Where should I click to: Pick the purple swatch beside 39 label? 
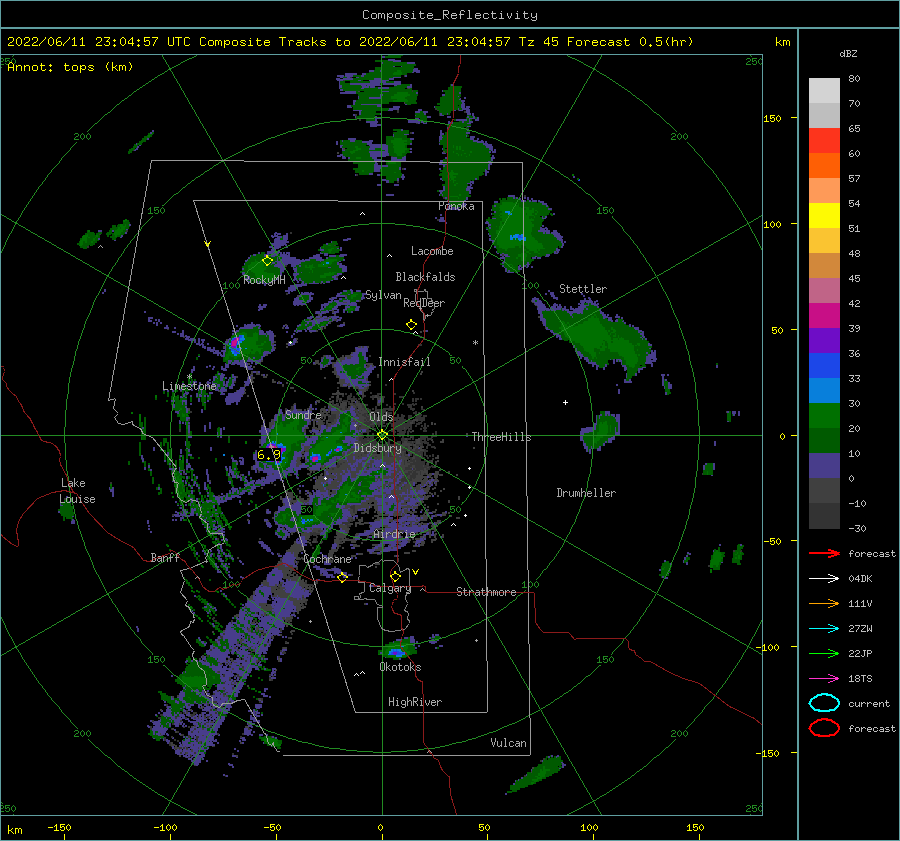(824, 340)
